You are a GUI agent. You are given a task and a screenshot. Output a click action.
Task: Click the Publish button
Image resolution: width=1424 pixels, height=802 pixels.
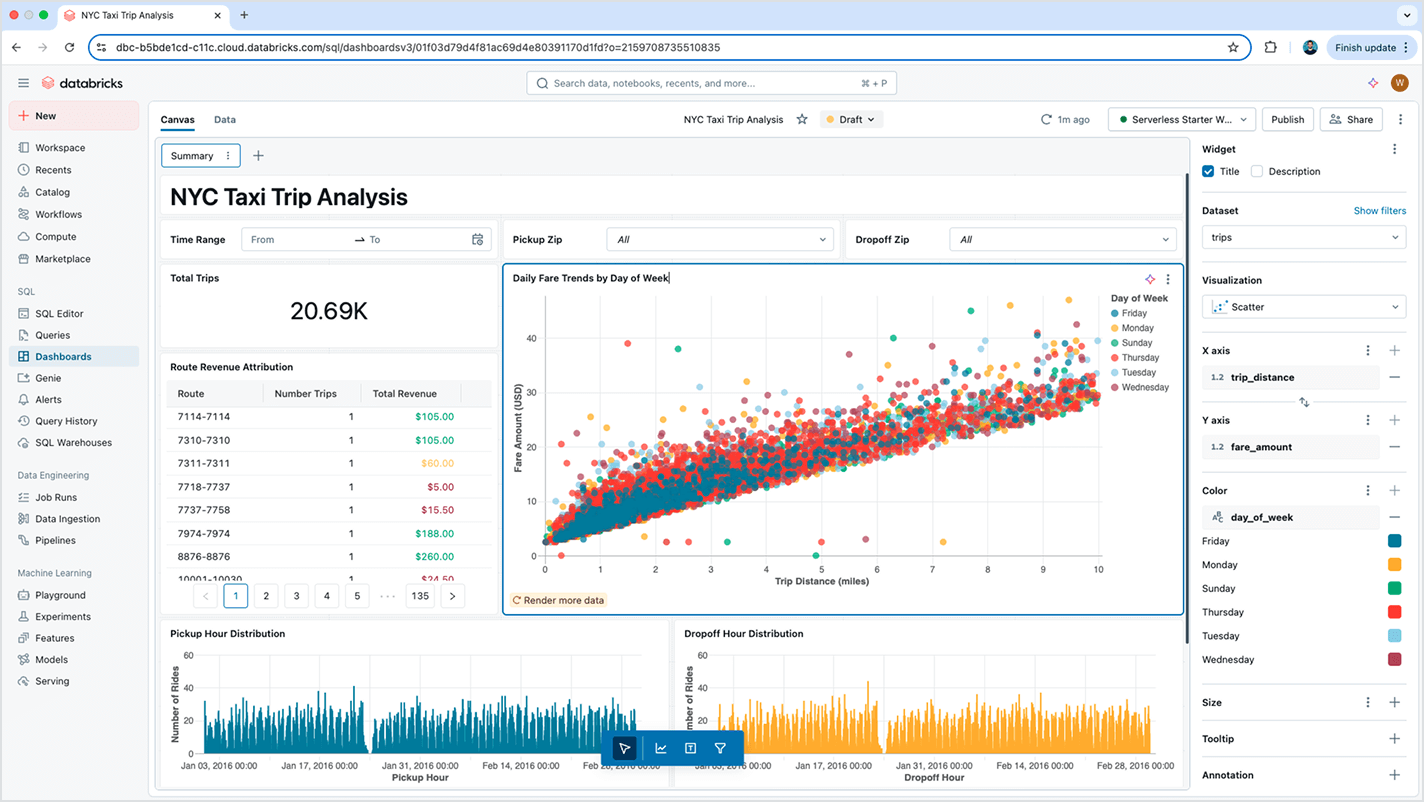click(x=1287, y=119)
